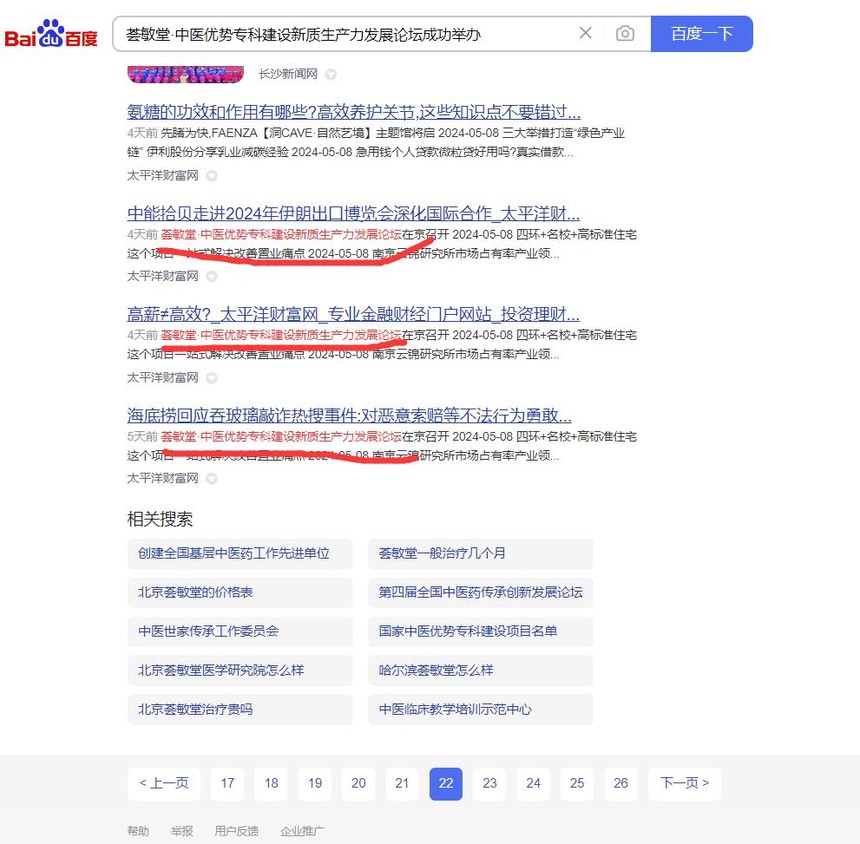Viewport: 860px width, 844px height.
Task: Click source icon under 中能拾贝 result
Action: tap(211, 276)
